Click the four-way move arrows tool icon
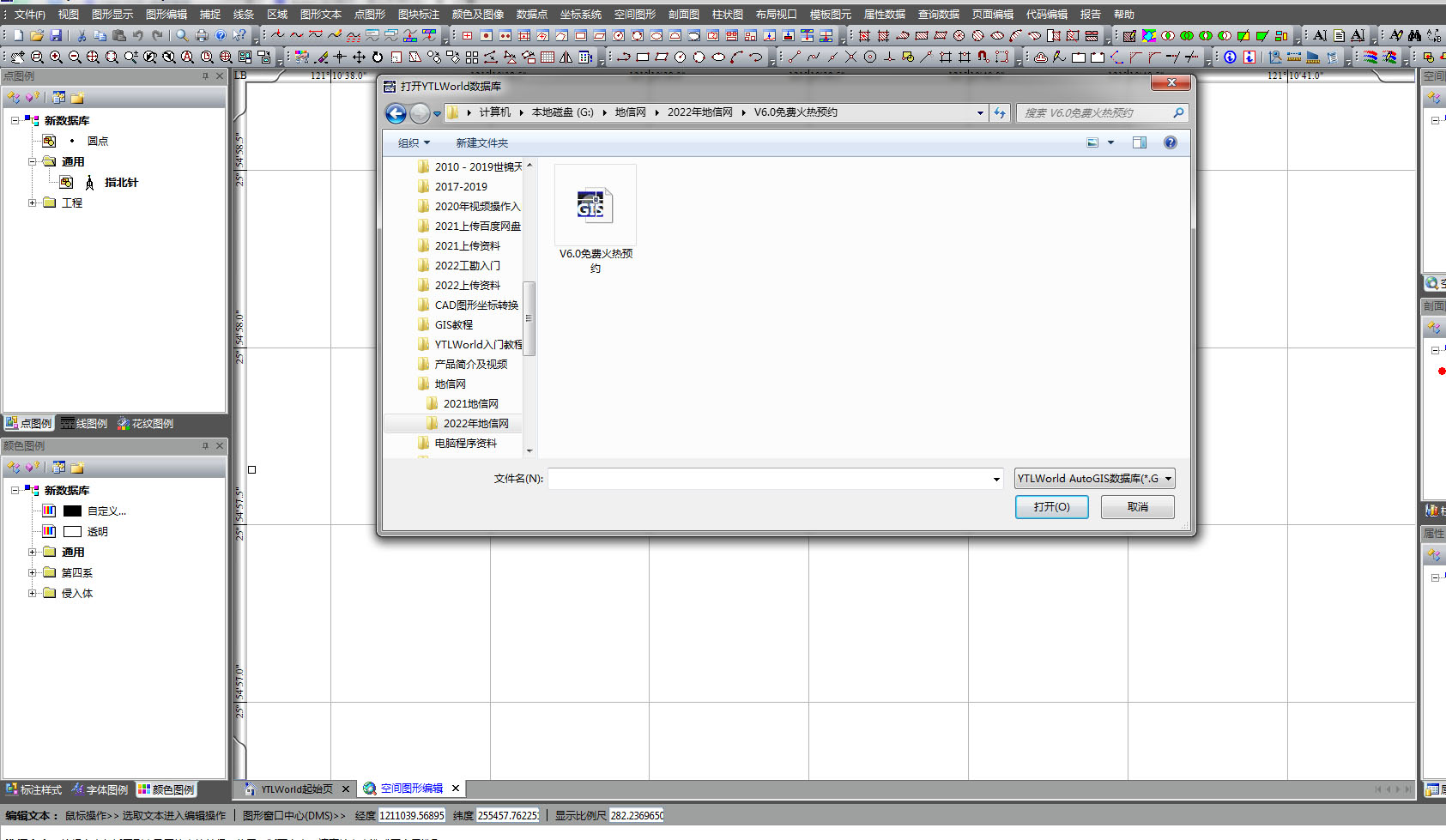 pyautogui.click(x=359, y=57)
